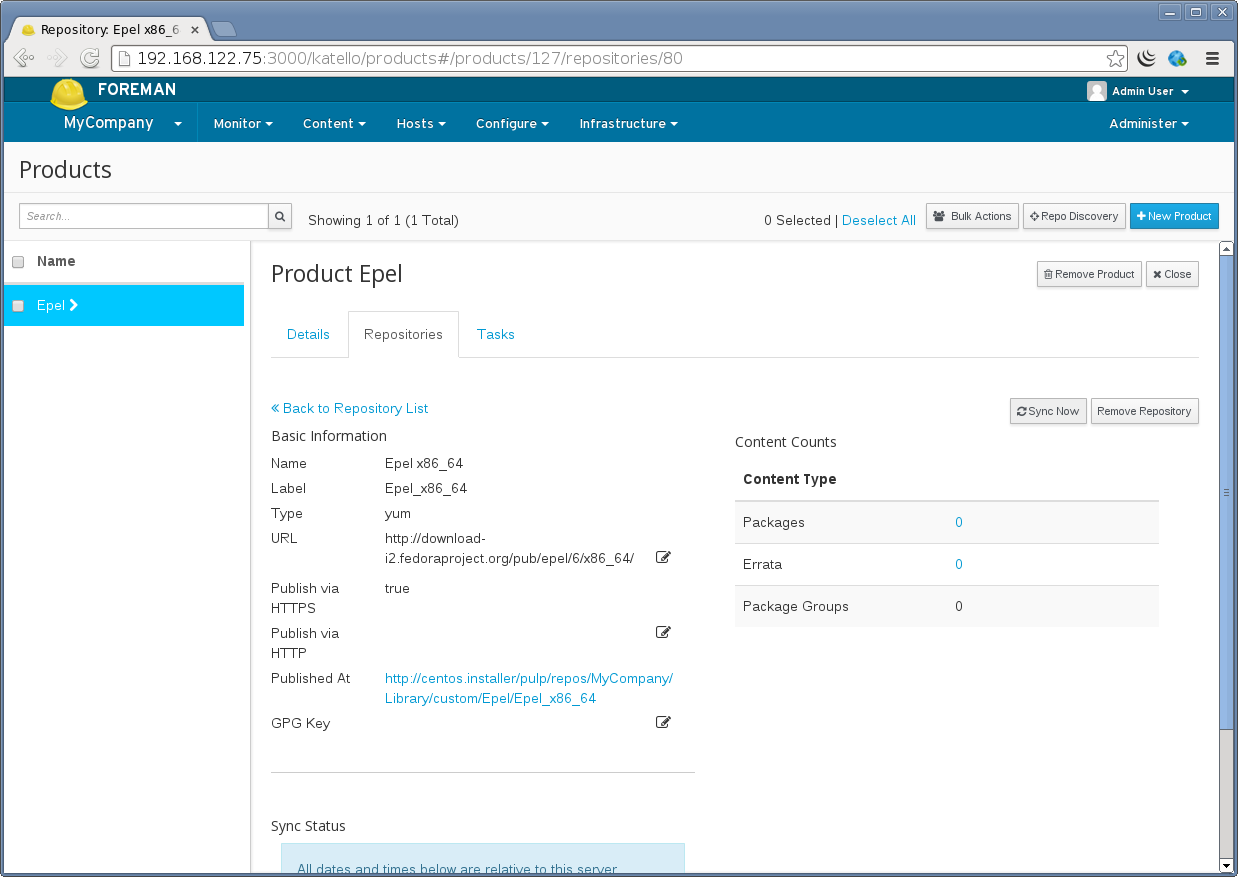This screenshot has height=877, width=1238.
Task: Open the Configure menu
Action: tap(512, 124)
